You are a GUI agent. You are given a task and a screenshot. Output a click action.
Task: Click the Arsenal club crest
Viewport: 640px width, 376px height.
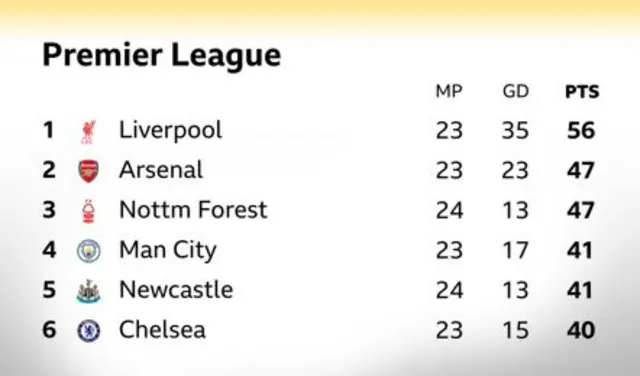coord(89,171)
